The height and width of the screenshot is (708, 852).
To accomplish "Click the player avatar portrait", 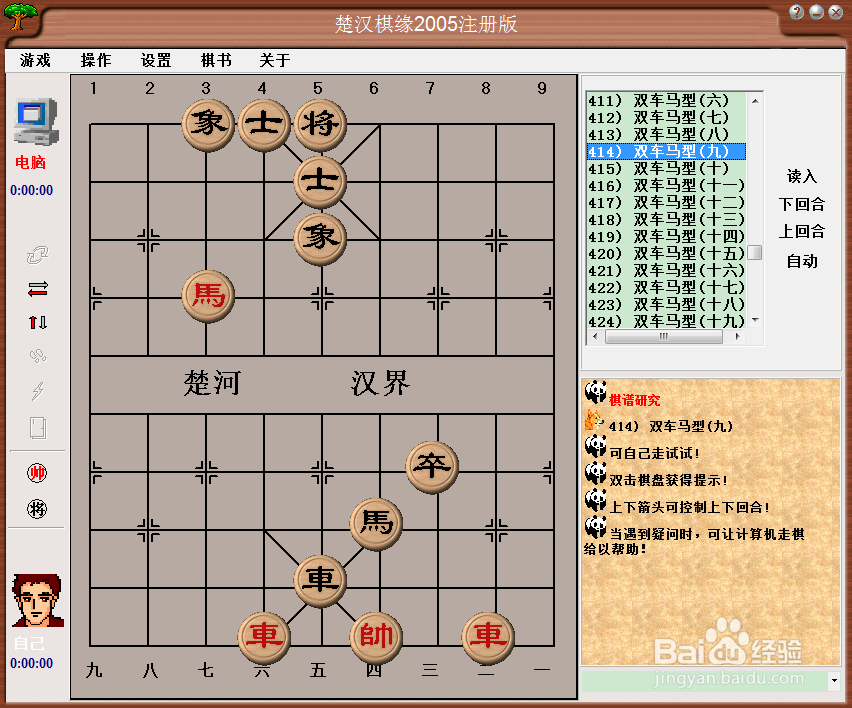I will click(37, 600).
